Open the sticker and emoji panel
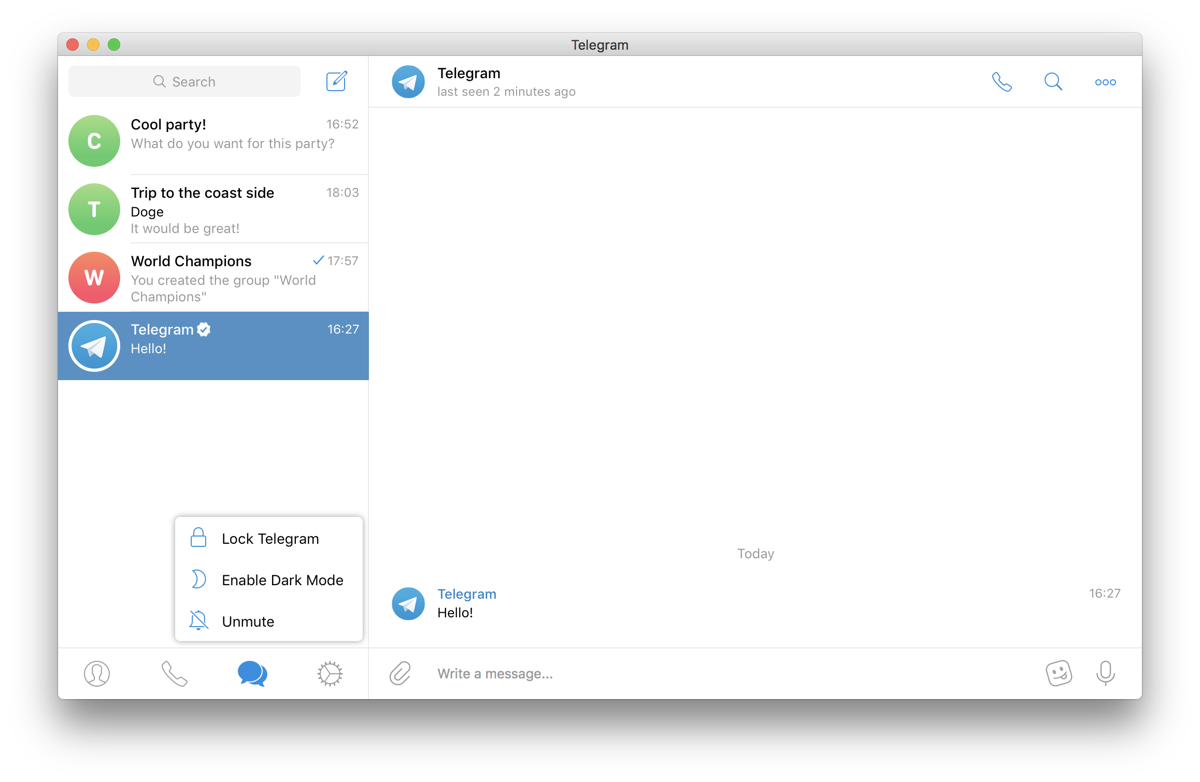The height and width of the screenshot is (782, 1200). click(x=1059, y=673)
